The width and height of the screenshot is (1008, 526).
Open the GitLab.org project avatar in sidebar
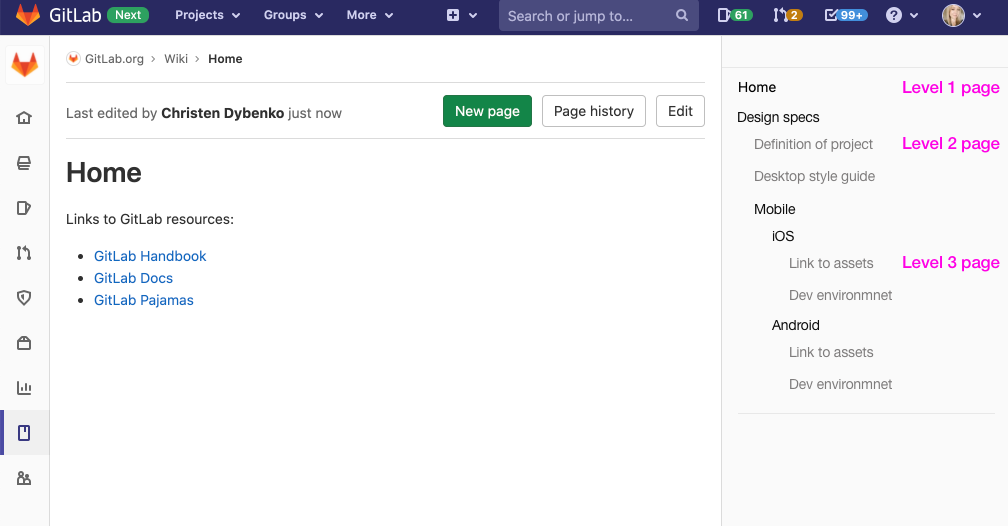(24, 65)
